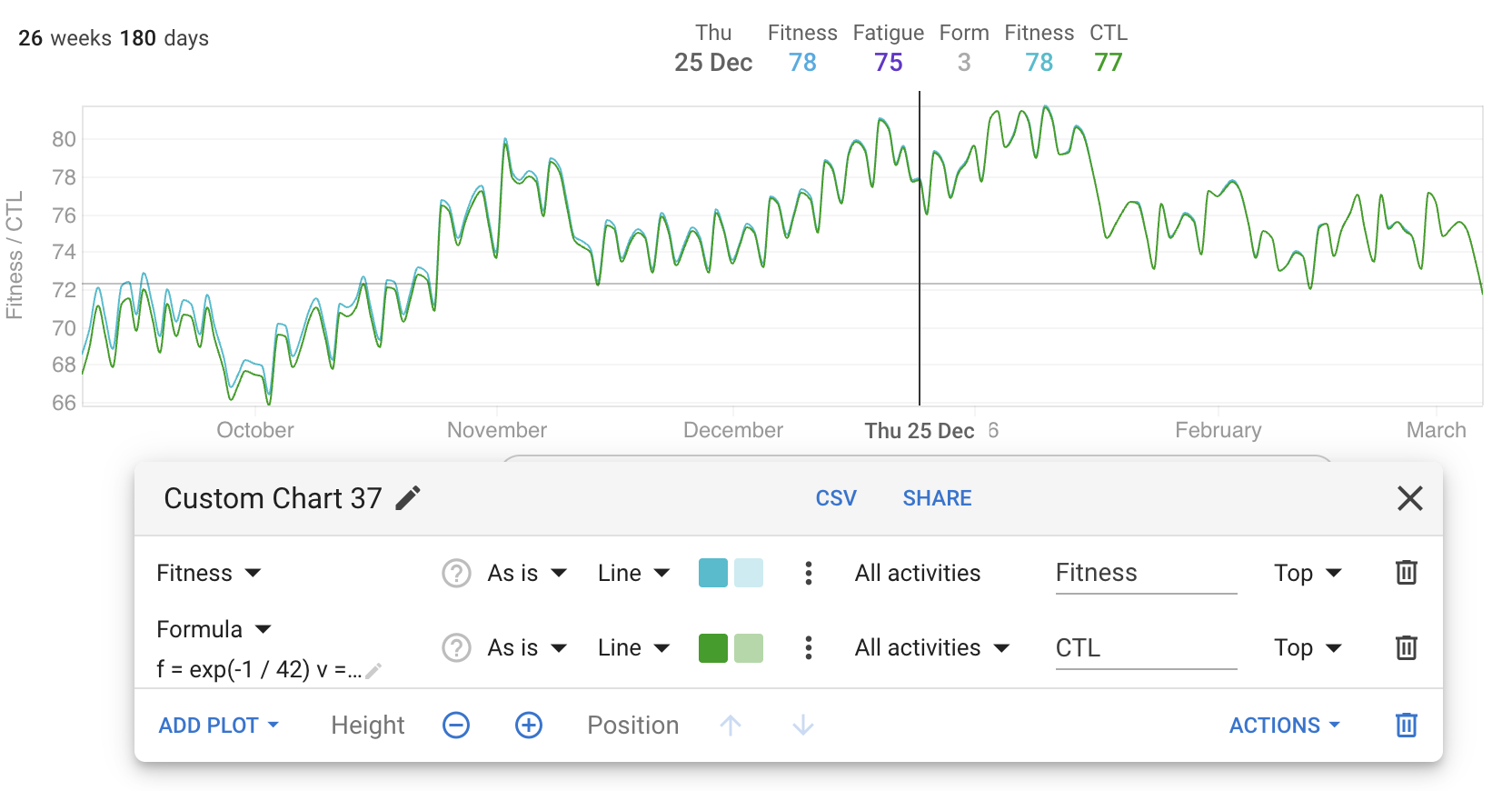
Task: Click the SHARE link
Action: tap(937, 498)
